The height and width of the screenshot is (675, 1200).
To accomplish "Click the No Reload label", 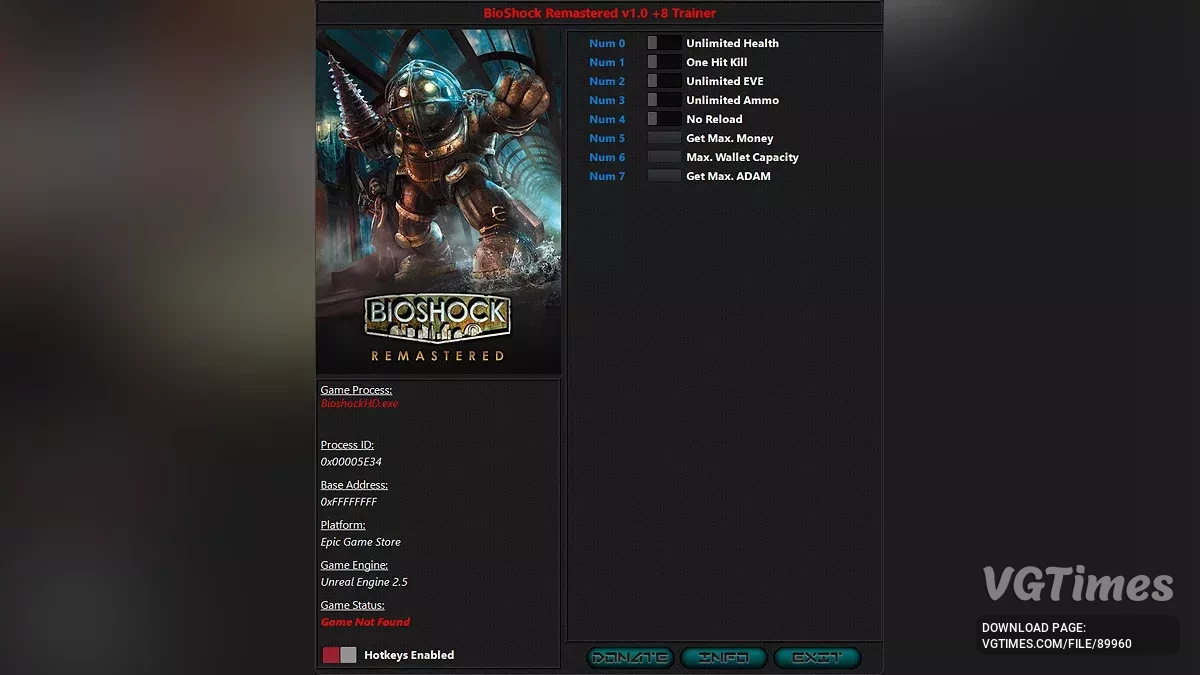I will 714,119.
